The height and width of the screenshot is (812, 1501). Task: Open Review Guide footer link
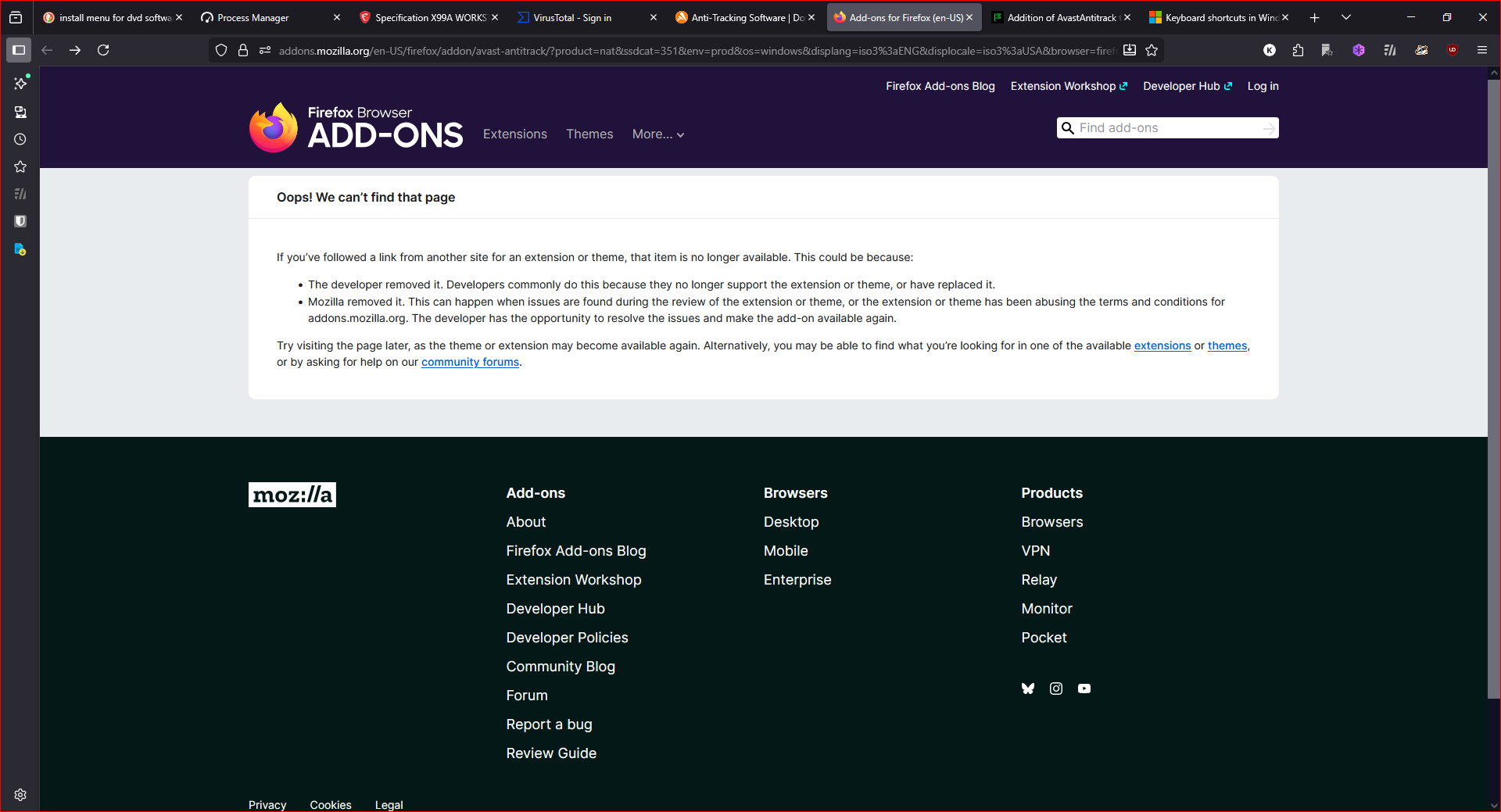pos(551,753)
